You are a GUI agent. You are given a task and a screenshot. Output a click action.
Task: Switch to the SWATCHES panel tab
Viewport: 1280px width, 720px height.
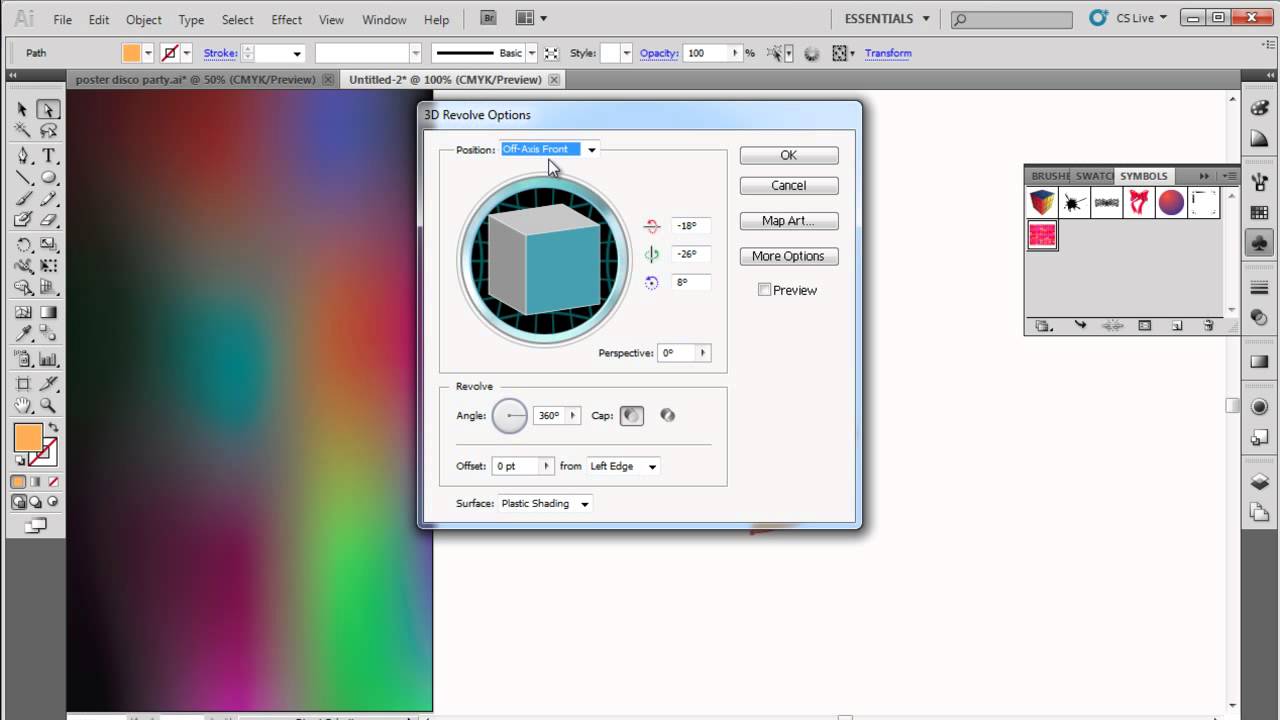(1094, 176)
